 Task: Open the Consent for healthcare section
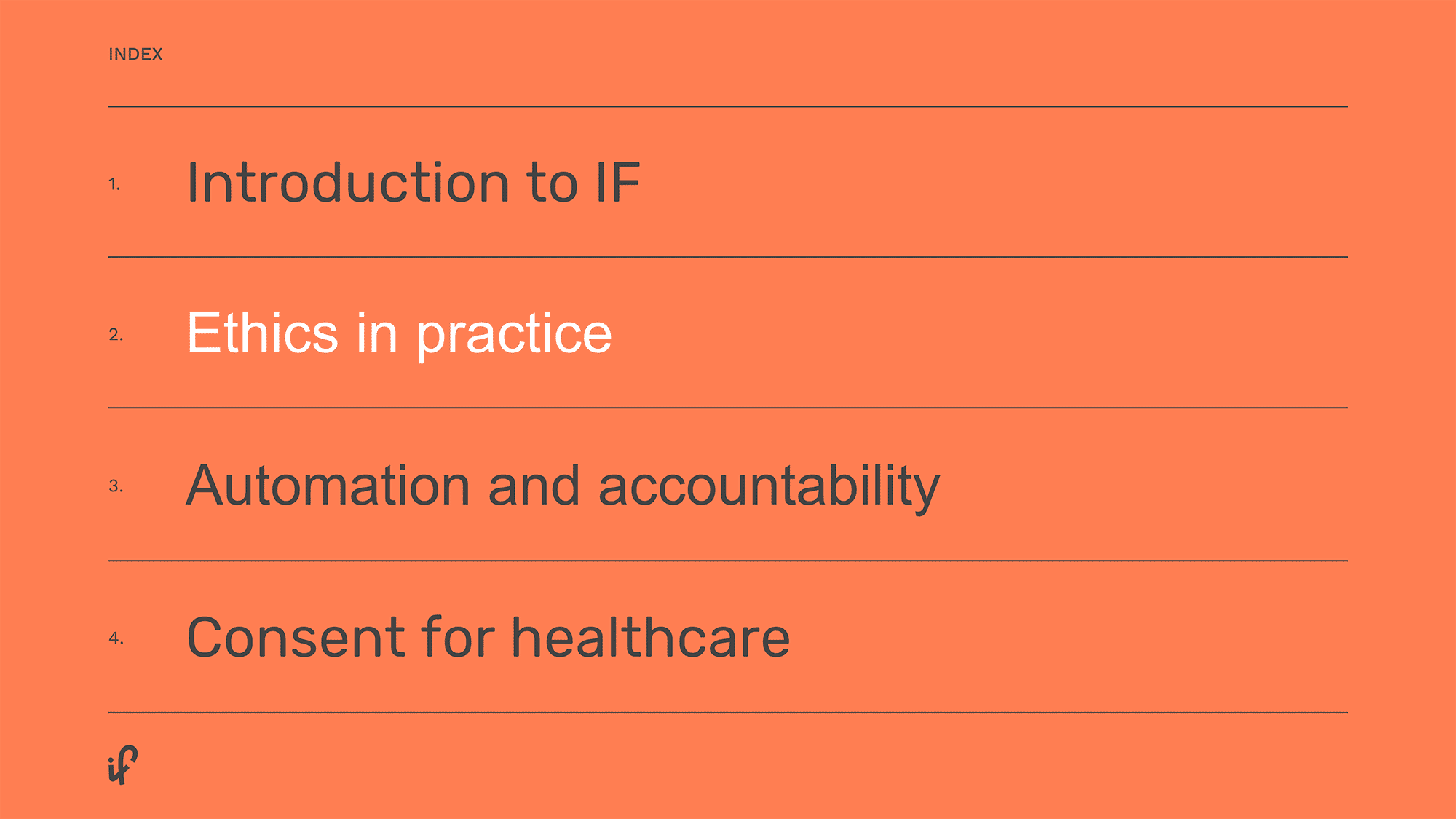coord(488,637)
